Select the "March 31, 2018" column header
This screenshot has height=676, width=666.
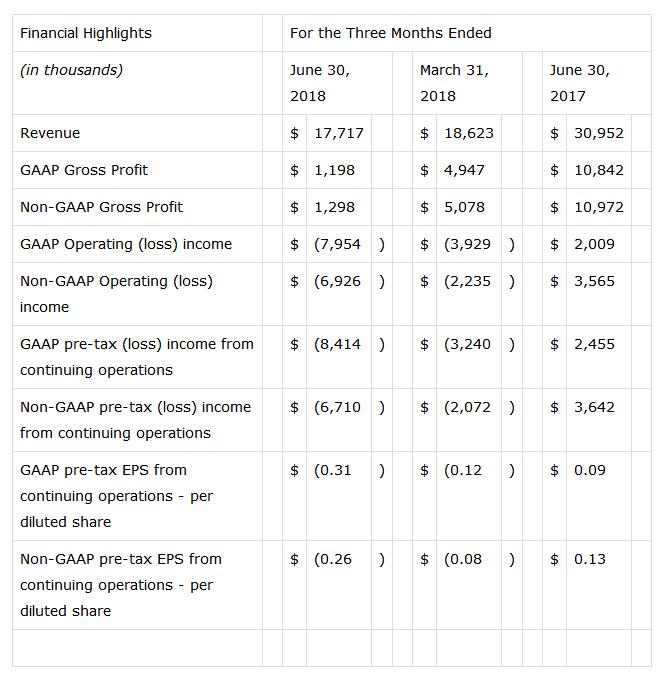[x=454, y=83]
